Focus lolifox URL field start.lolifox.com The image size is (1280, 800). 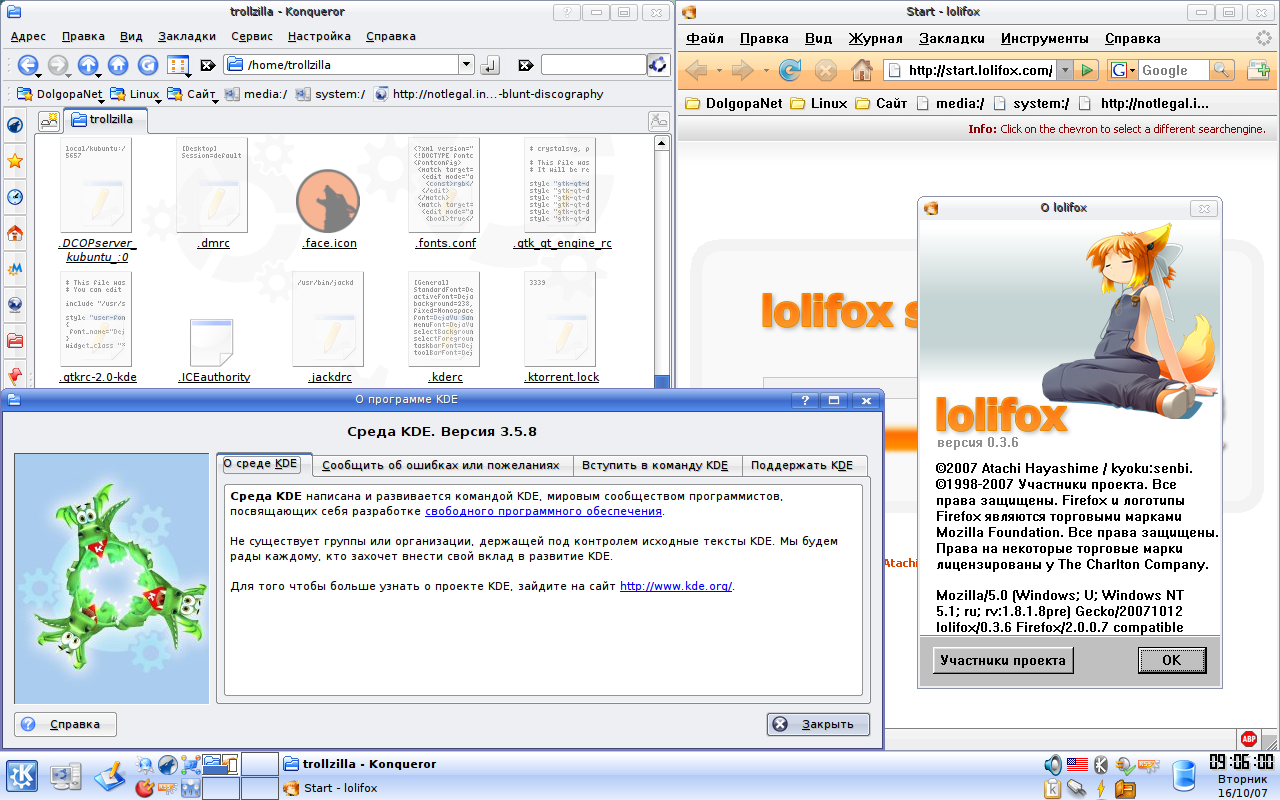pyautogui.click(x=969, y=70)
